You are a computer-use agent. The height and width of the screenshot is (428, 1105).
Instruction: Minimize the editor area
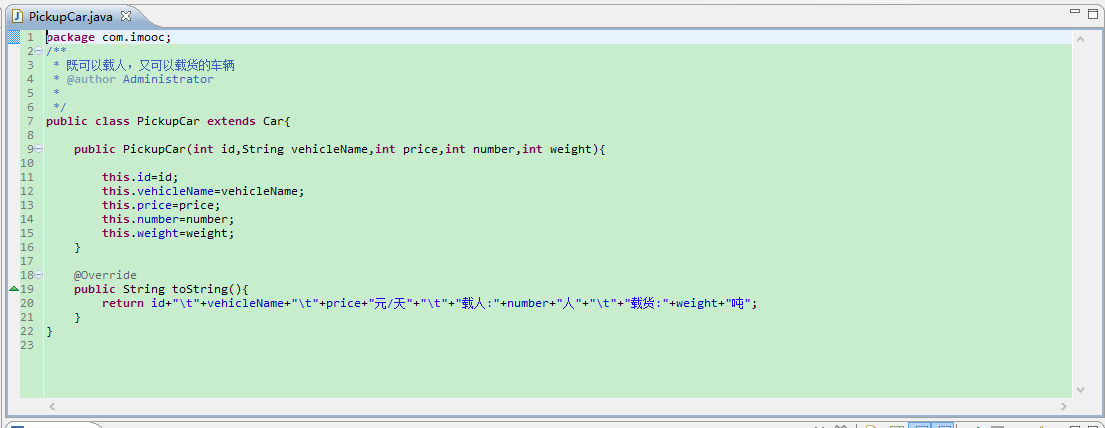[1075, 12]
